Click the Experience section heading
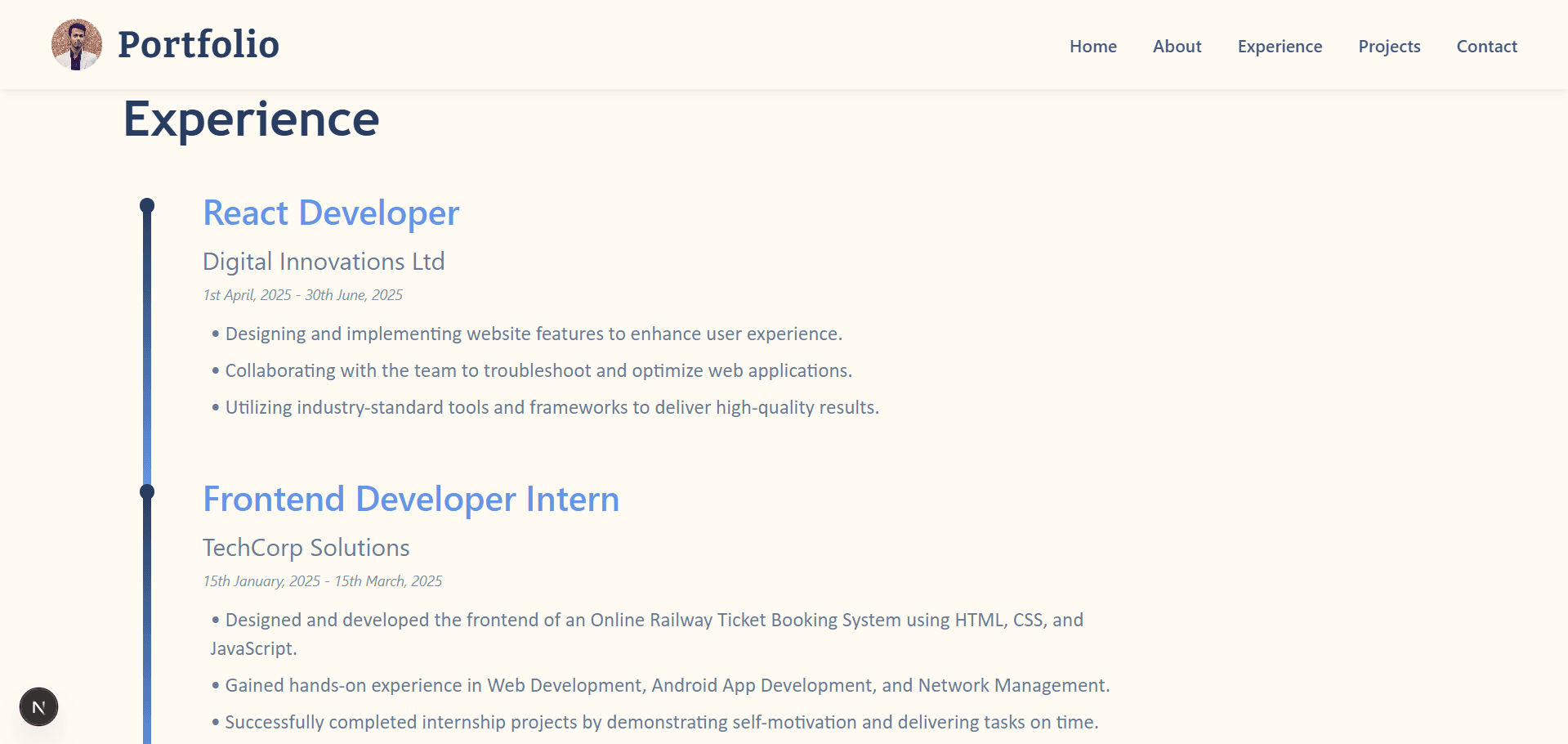 coord(252,119)
